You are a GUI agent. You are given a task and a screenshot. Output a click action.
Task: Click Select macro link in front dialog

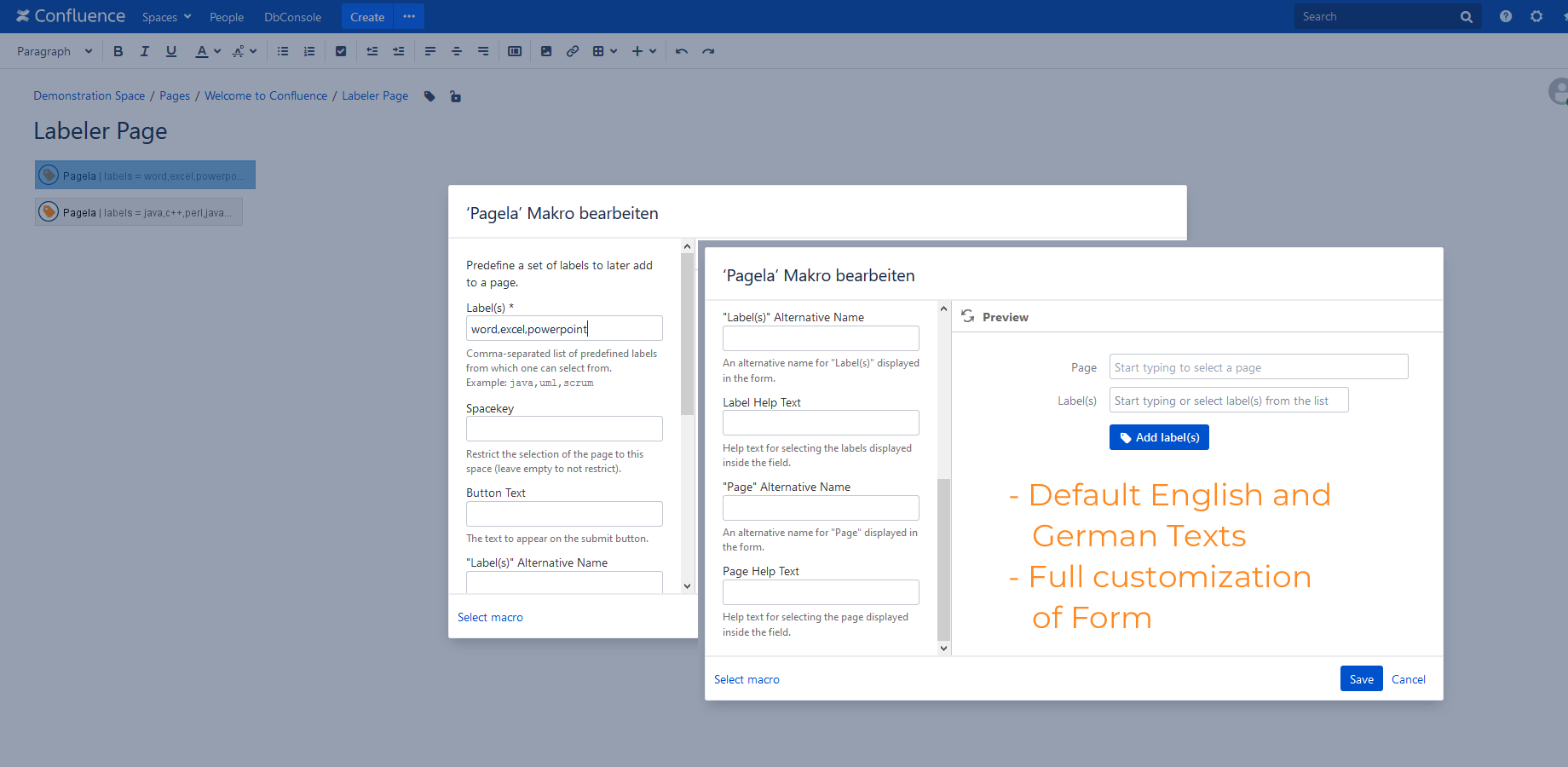(x=747, y=679)
